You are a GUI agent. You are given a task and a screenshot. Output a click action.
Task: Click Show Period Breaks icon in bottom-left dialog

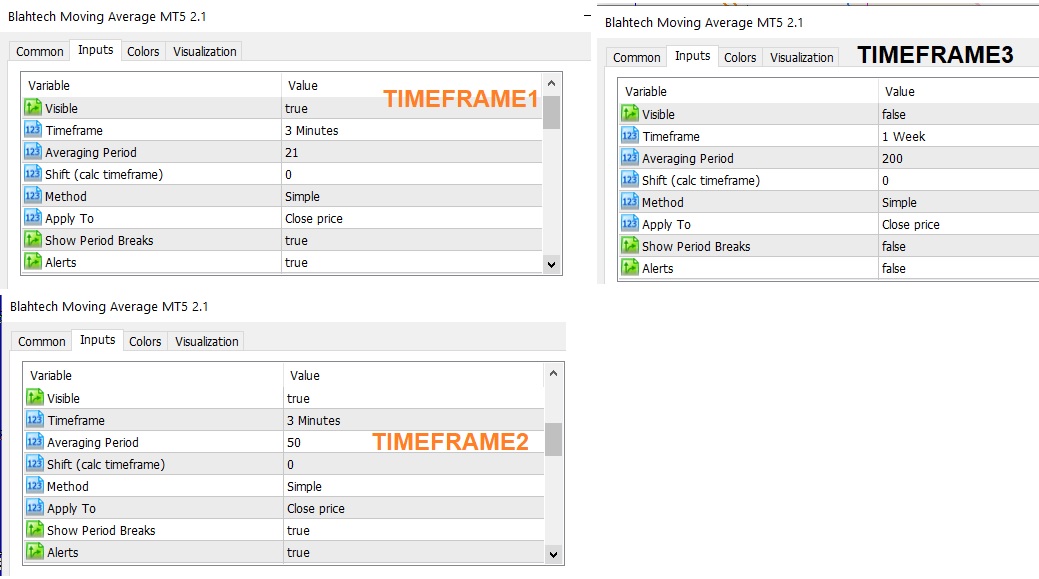34,530
